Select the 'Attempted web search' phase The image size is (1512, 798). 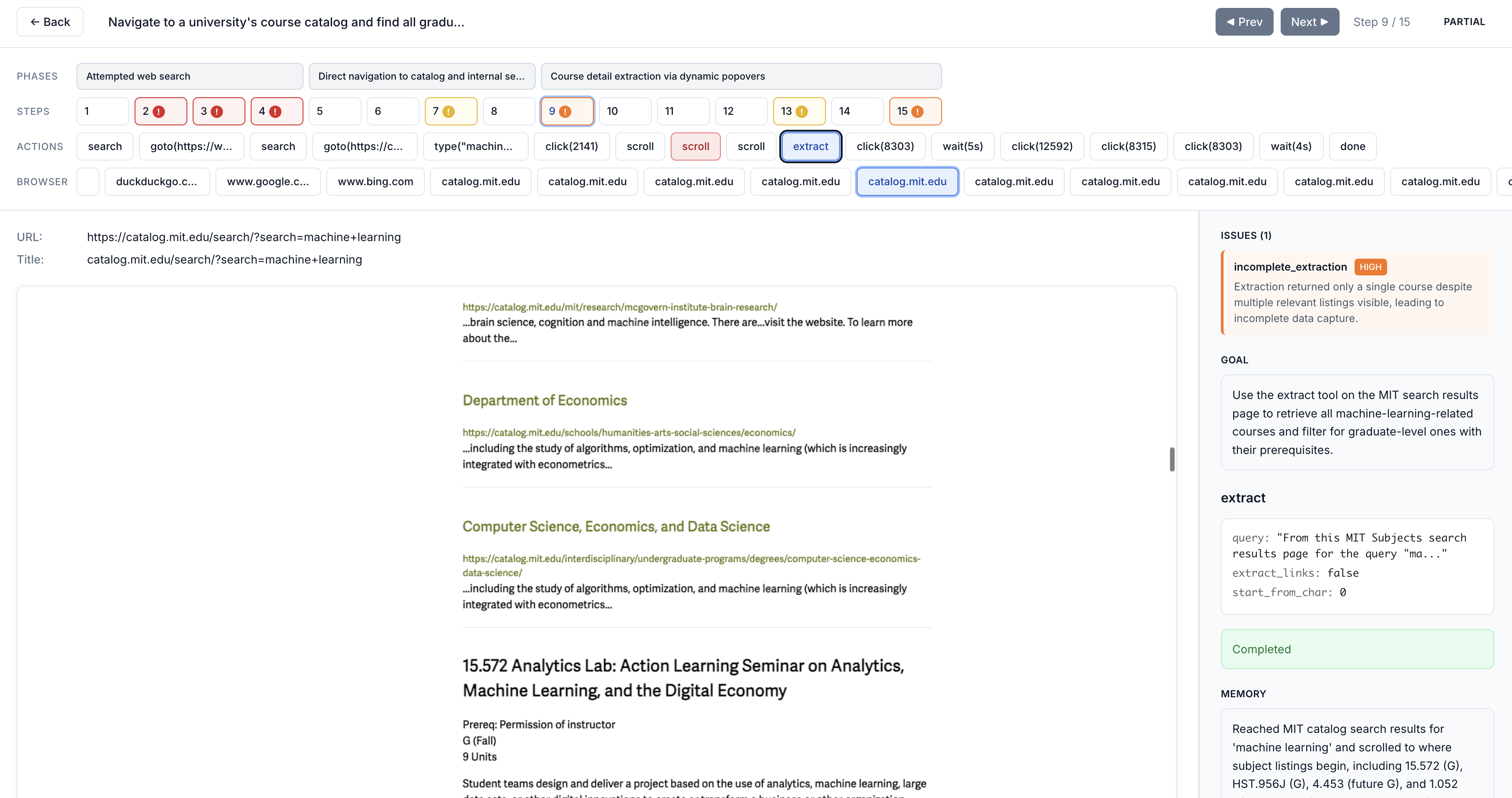[x=189, y=77]
